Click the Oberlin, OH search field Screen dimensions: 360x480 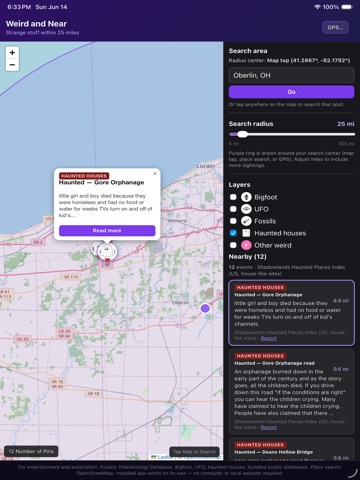[291, 75]
